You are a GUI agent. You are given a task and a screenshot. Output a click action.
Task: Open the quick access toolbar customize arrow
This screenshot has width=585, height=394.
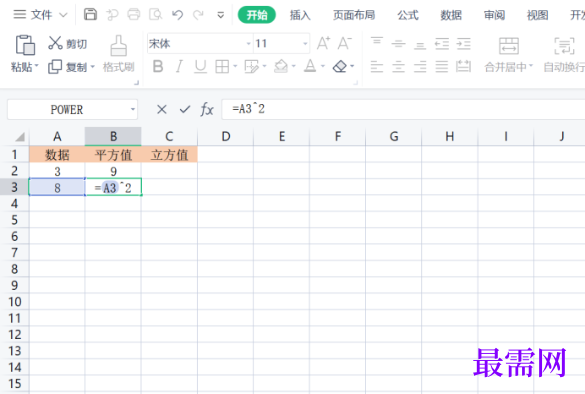click(x=220, y=15)
